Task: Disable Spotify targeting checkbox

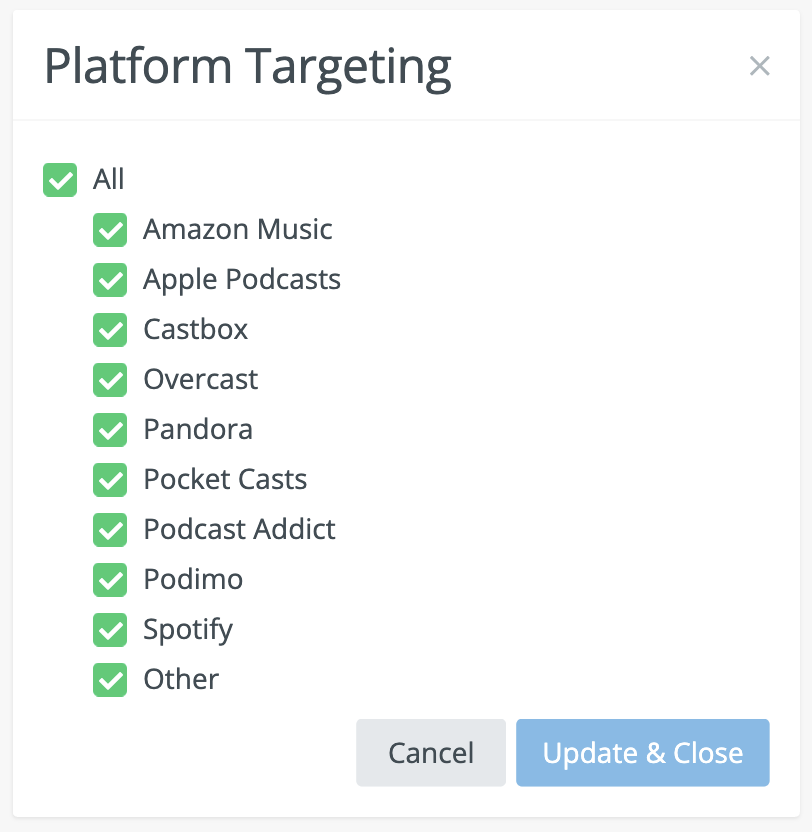Action: pyautogui.click(x=110, y=630)
